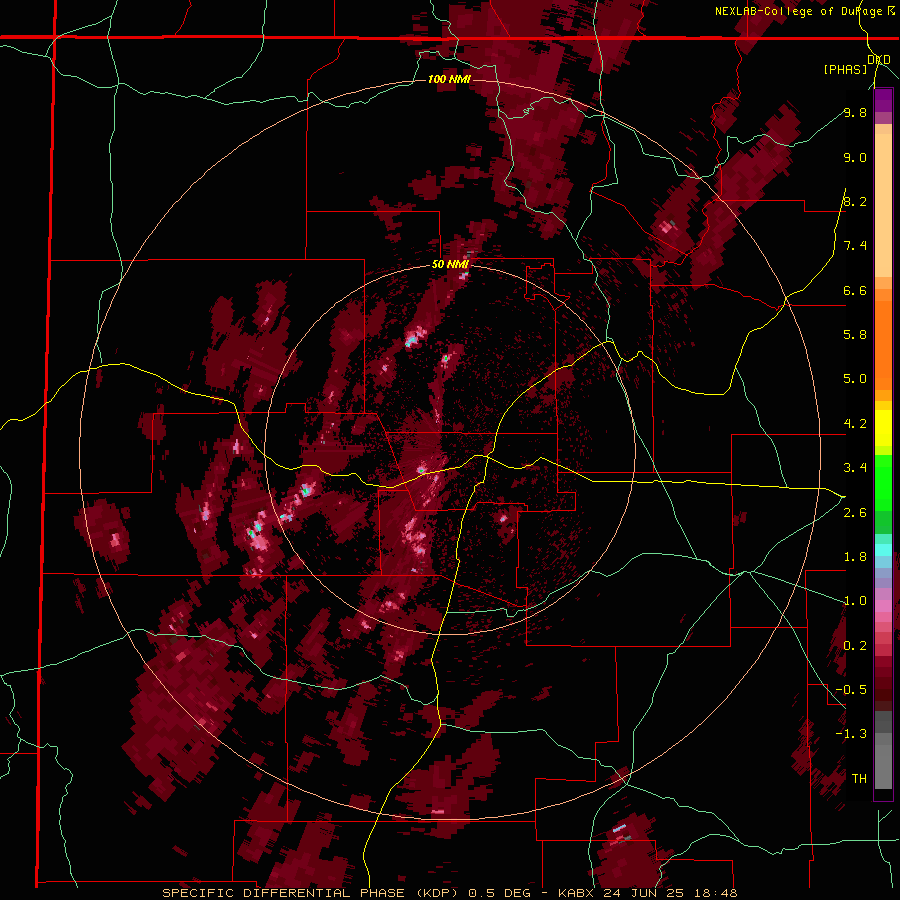Click the 7.4 value on color scale
This screenshot has width=900, height=900.
click(x=855, y=246)
